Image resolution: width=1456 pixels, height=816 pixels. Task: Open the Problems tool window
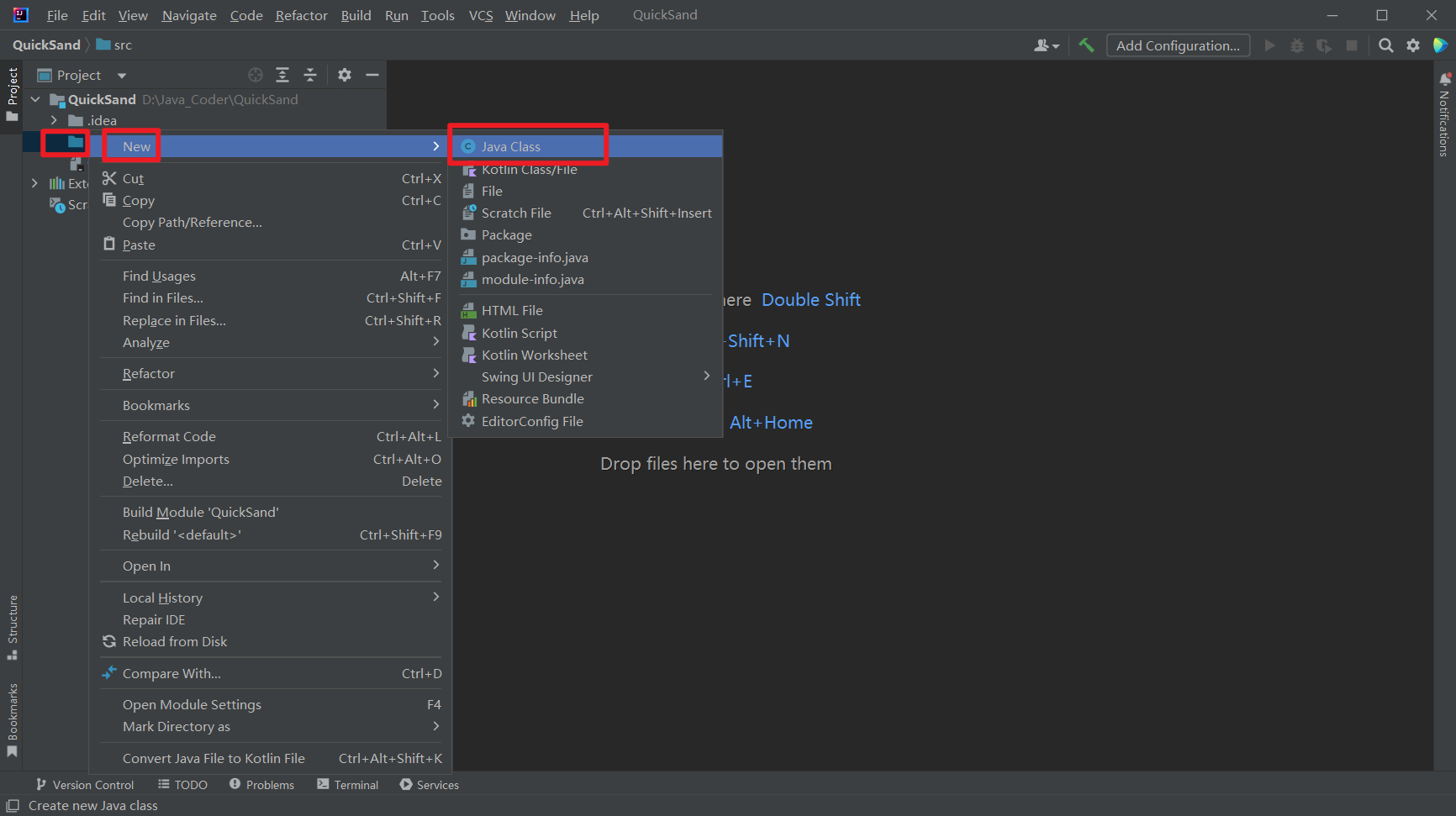point(261,784)
